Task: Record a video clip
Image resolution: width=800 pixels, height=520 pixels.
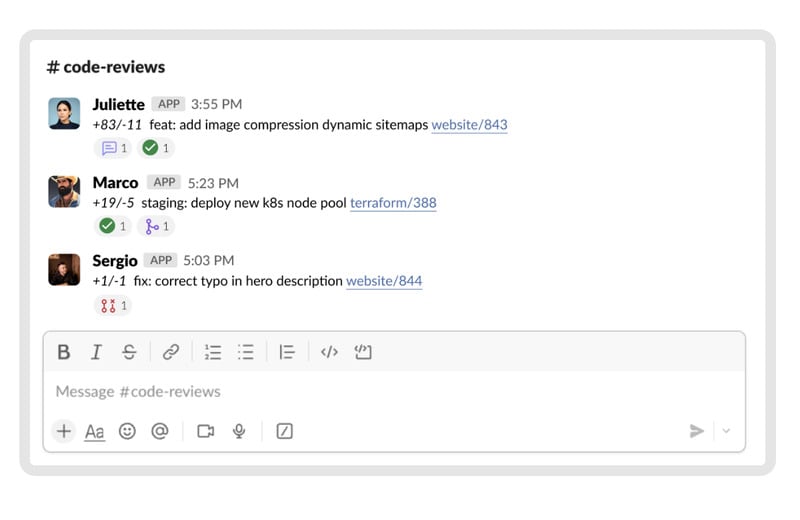Action: (x=206, y=431)
